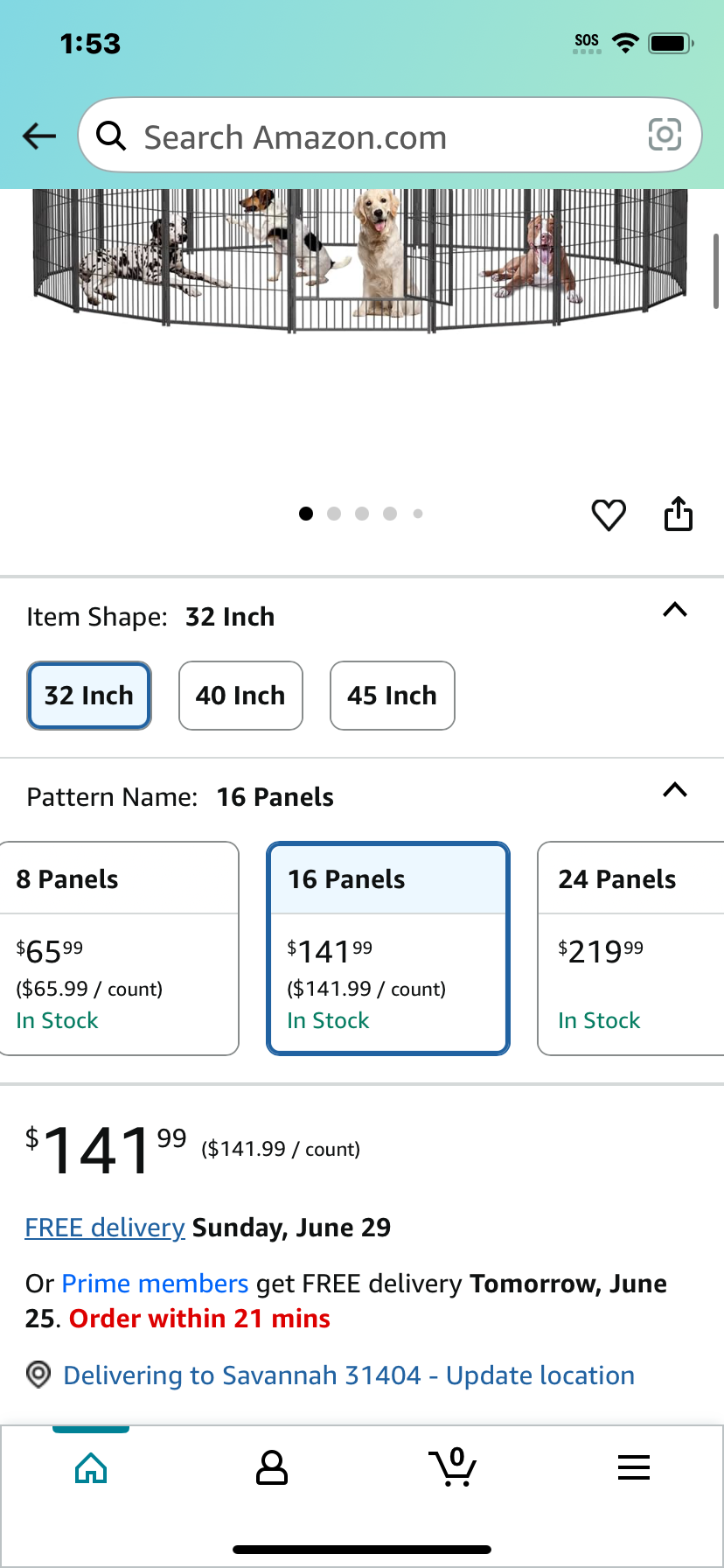Open the FREE delivery link
Viewport: 724px width, 1568px height.
point(105,1228)
